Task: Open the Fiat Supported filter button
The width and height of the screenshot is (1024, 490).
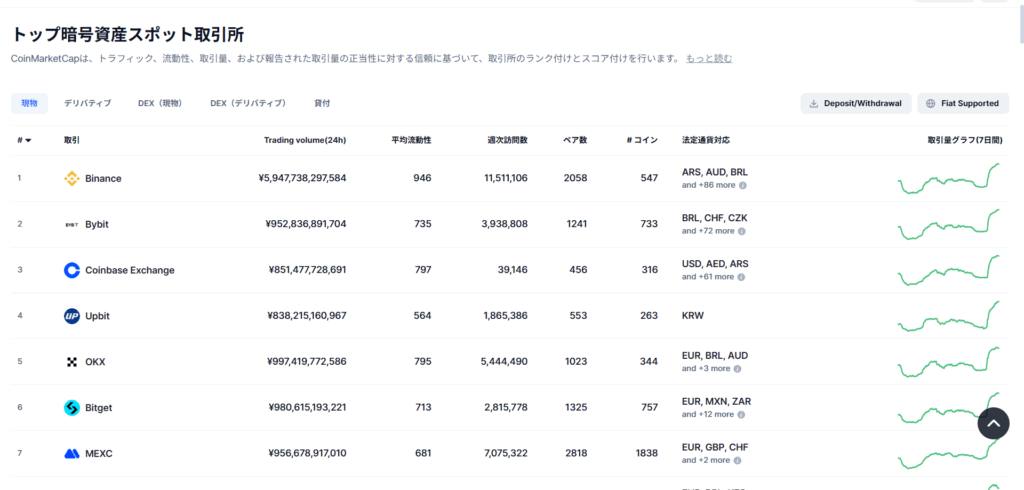Action: point(963,103)
